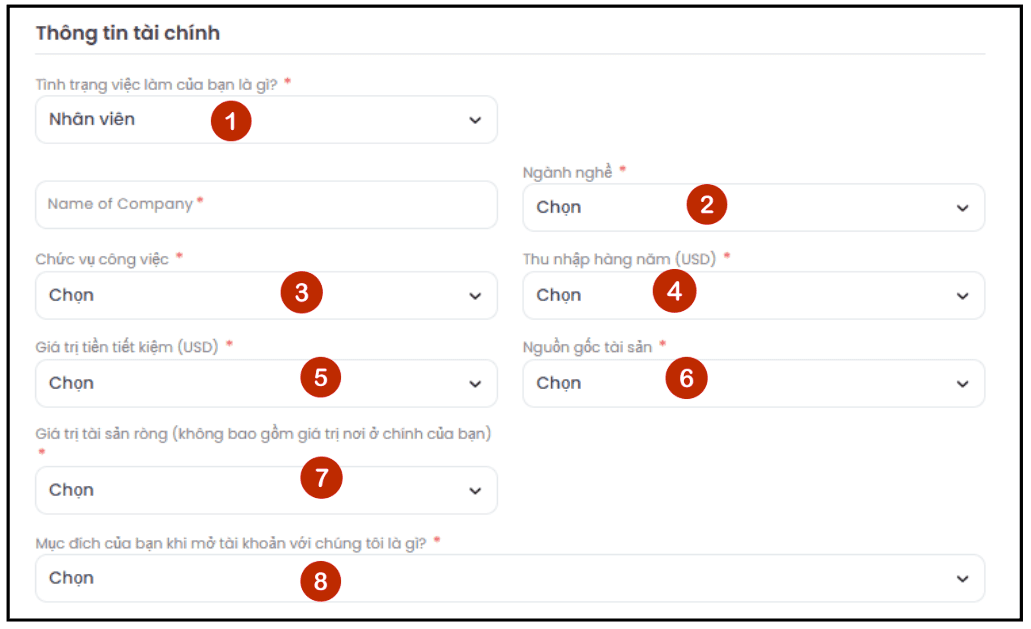Open the Giá trị tài sản ròng dropdown
The width and height of the screenshot is (1031, 629).
[266, 490]
